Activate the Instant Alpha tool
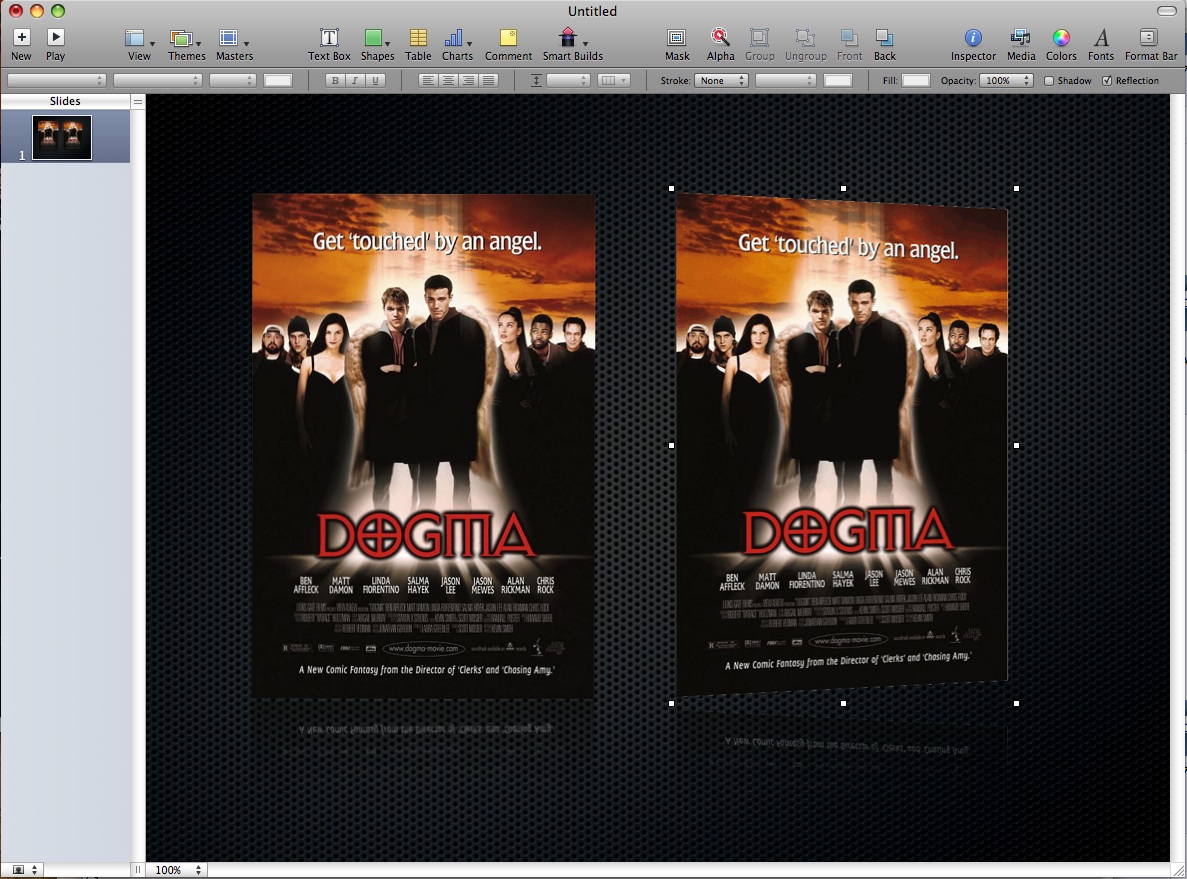1187x879 pixels. (x=720, y=45)
